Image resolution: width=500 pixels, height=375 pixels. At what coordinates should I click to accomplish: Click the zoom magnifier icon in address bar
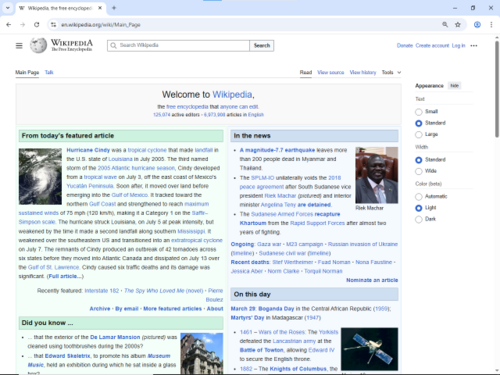pyautogui.click(x=445, y=25)
